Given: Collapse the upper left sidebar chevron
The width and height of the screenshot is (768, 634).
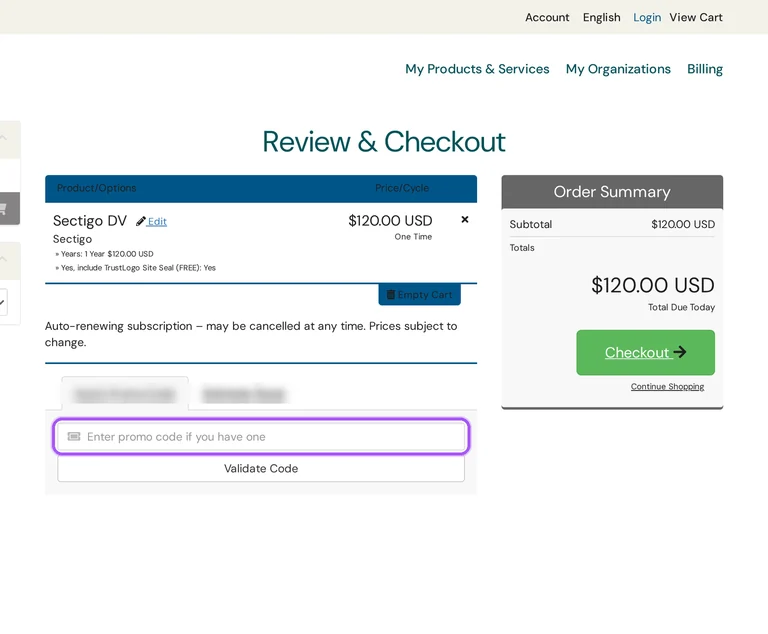Looking at the screenshot, I should (x=3, y=139).
